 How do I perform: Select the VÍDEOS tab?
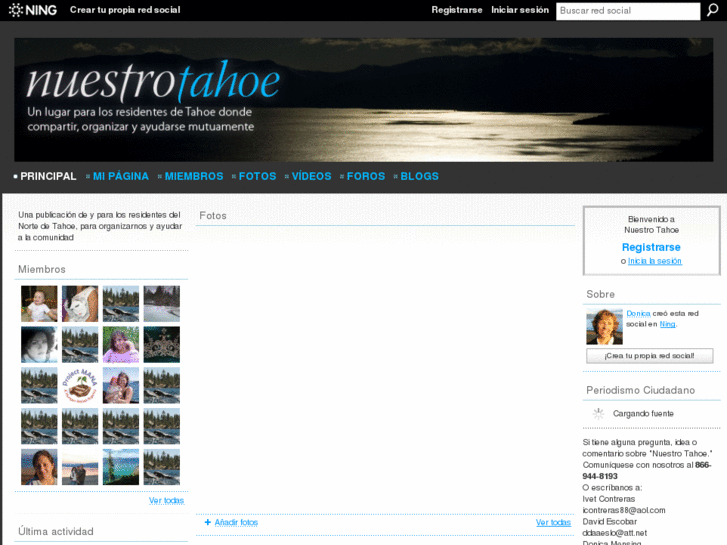[x=311, y=176]
